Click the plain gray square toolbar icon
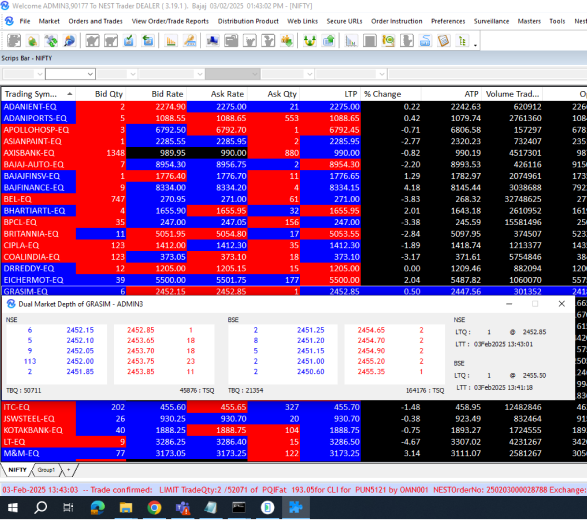Screen dimensions: 587x520 click(370, 40)
